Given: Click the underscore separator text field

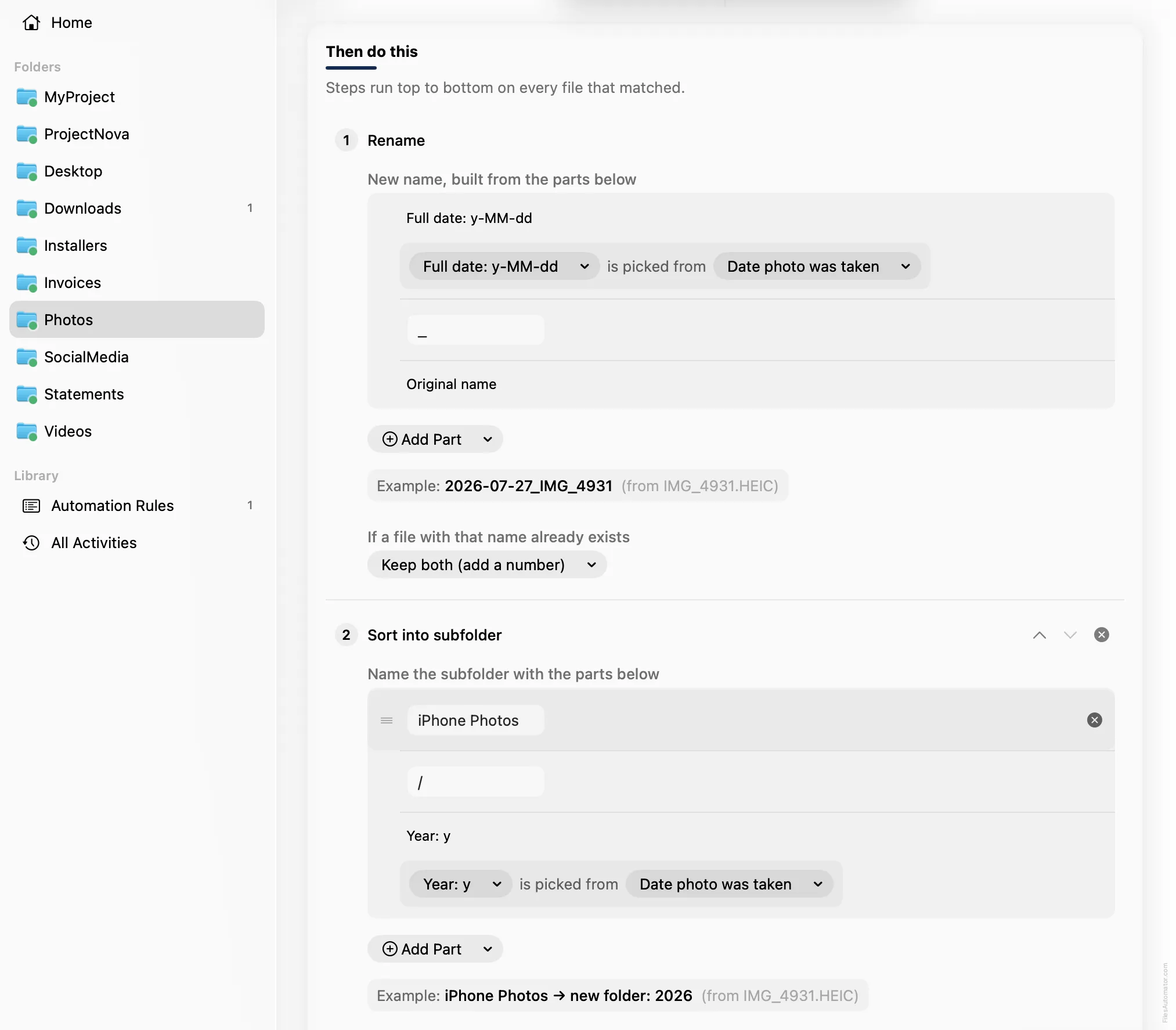Looking at the screenshot, I should coord(475,330).
